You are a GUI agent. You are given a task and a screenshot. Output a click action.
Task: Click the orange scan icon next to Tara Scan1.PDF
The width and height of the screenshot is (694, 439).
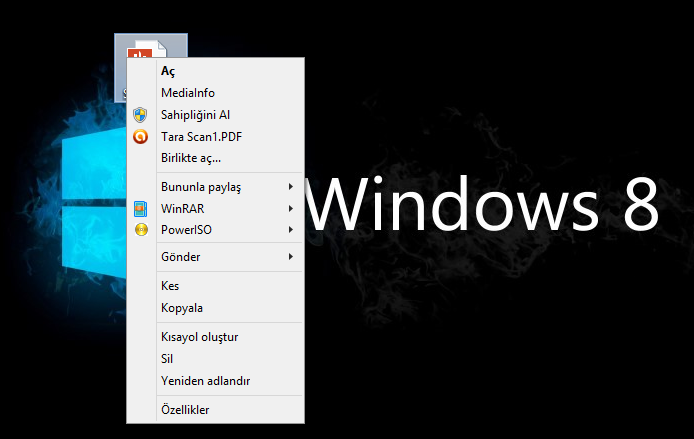[x=140, y=136]
